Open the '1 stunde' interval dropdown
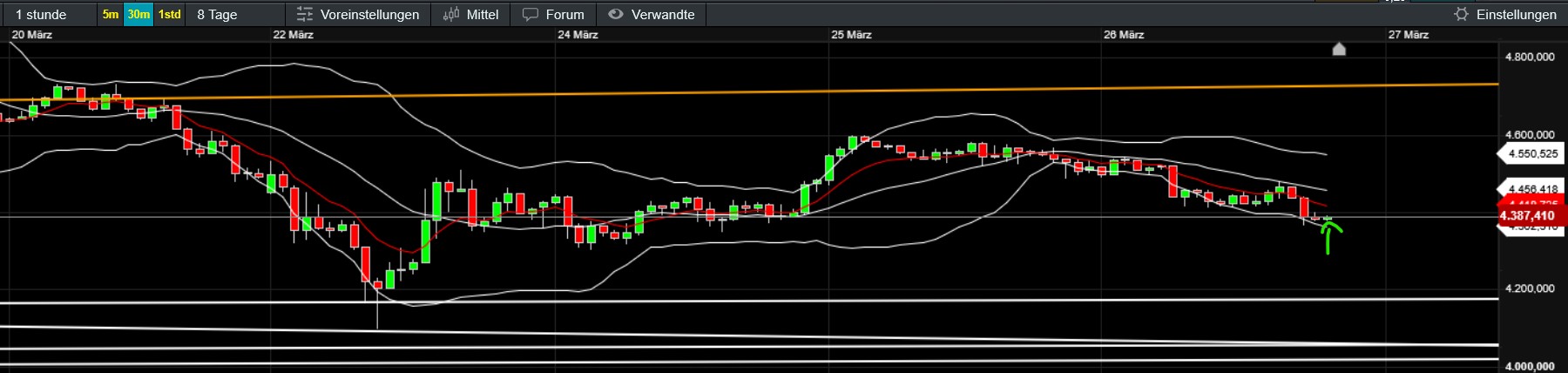 [42, 14]
